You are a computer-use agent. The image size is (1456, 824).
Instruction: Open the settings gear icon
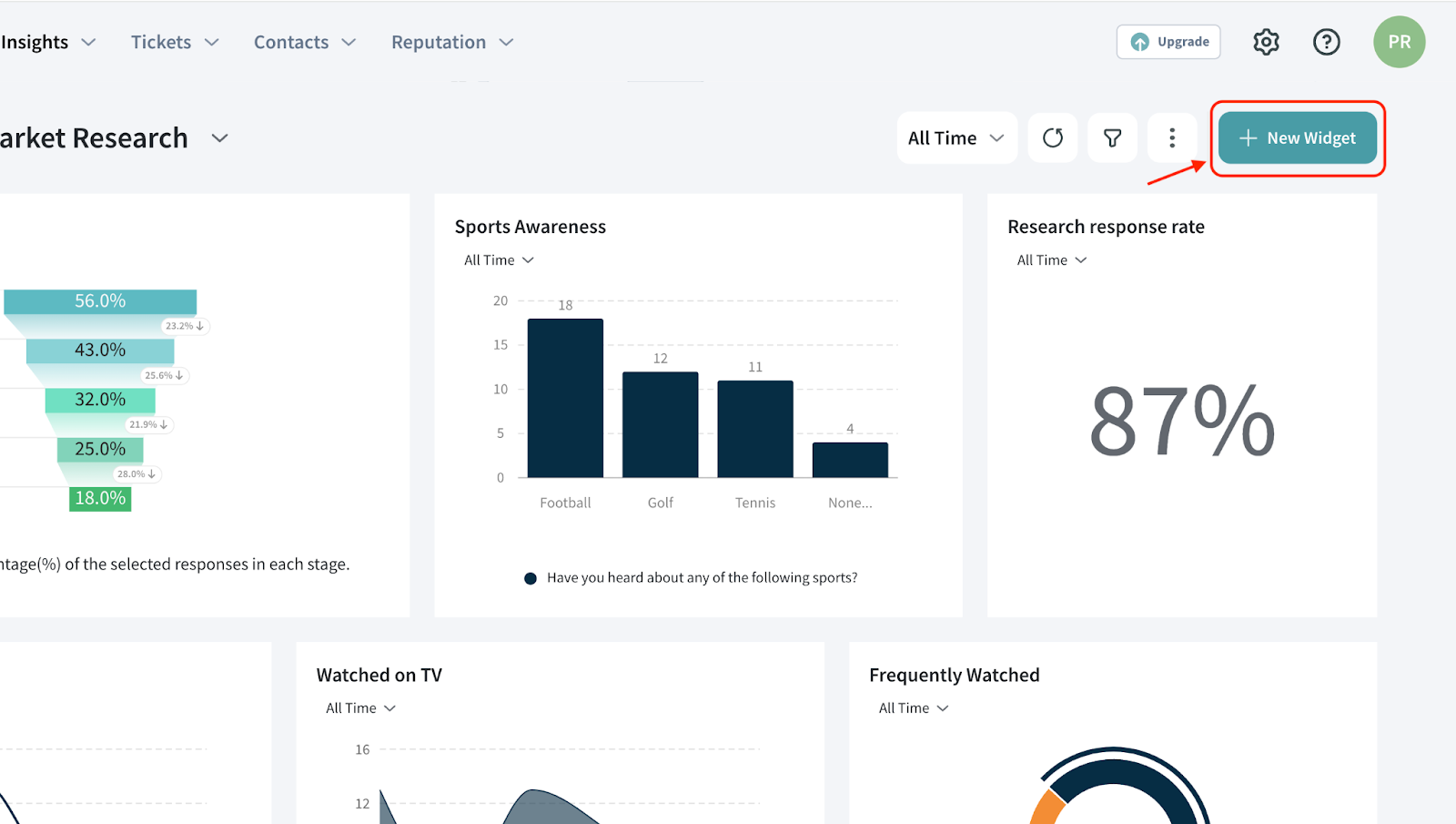(1266, 42)
